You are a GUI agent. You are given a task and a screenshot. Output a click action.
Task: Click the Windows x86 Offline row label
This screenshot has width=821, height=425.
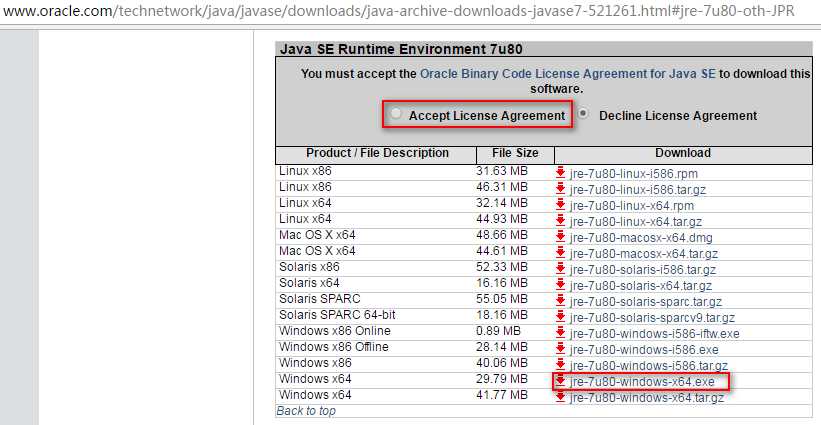pos(334,347)
